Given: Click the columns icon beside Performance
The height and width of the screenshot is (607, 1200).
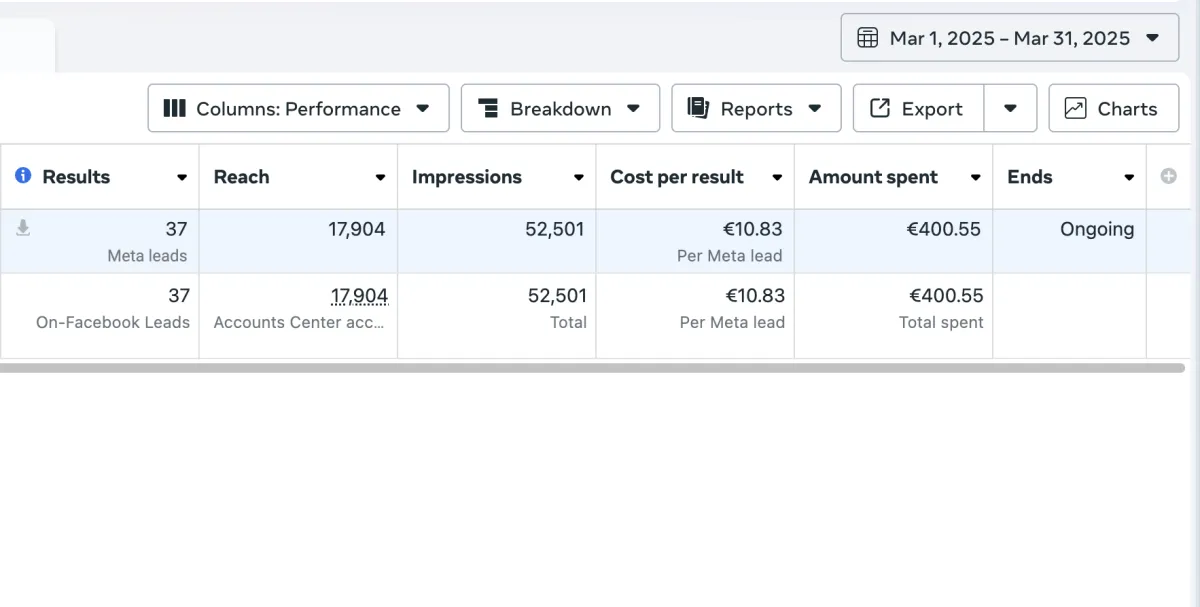Looking at the screenshot, I should click(174, 108).
